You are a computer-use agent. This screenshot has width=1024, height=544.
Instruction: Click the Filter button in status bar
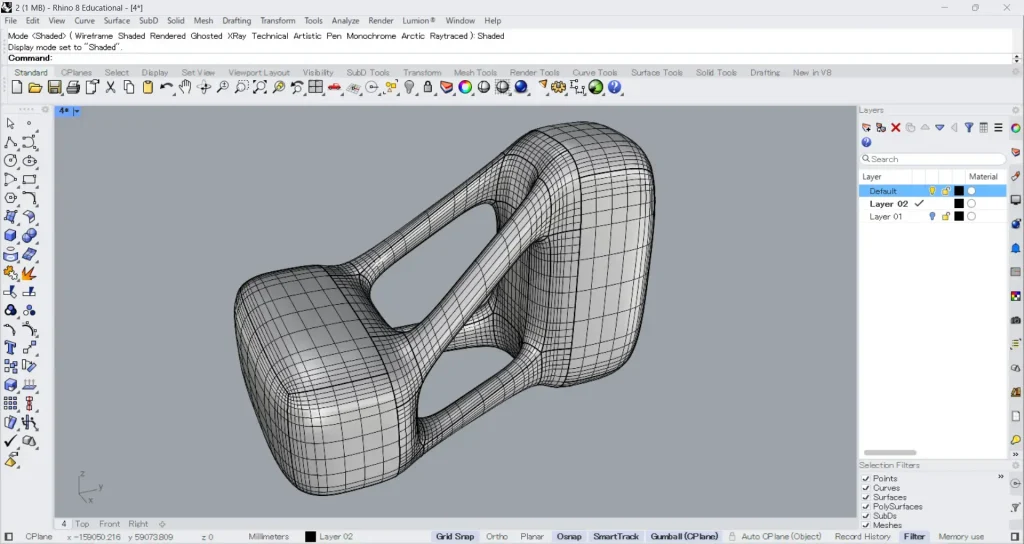coord(914,537)
